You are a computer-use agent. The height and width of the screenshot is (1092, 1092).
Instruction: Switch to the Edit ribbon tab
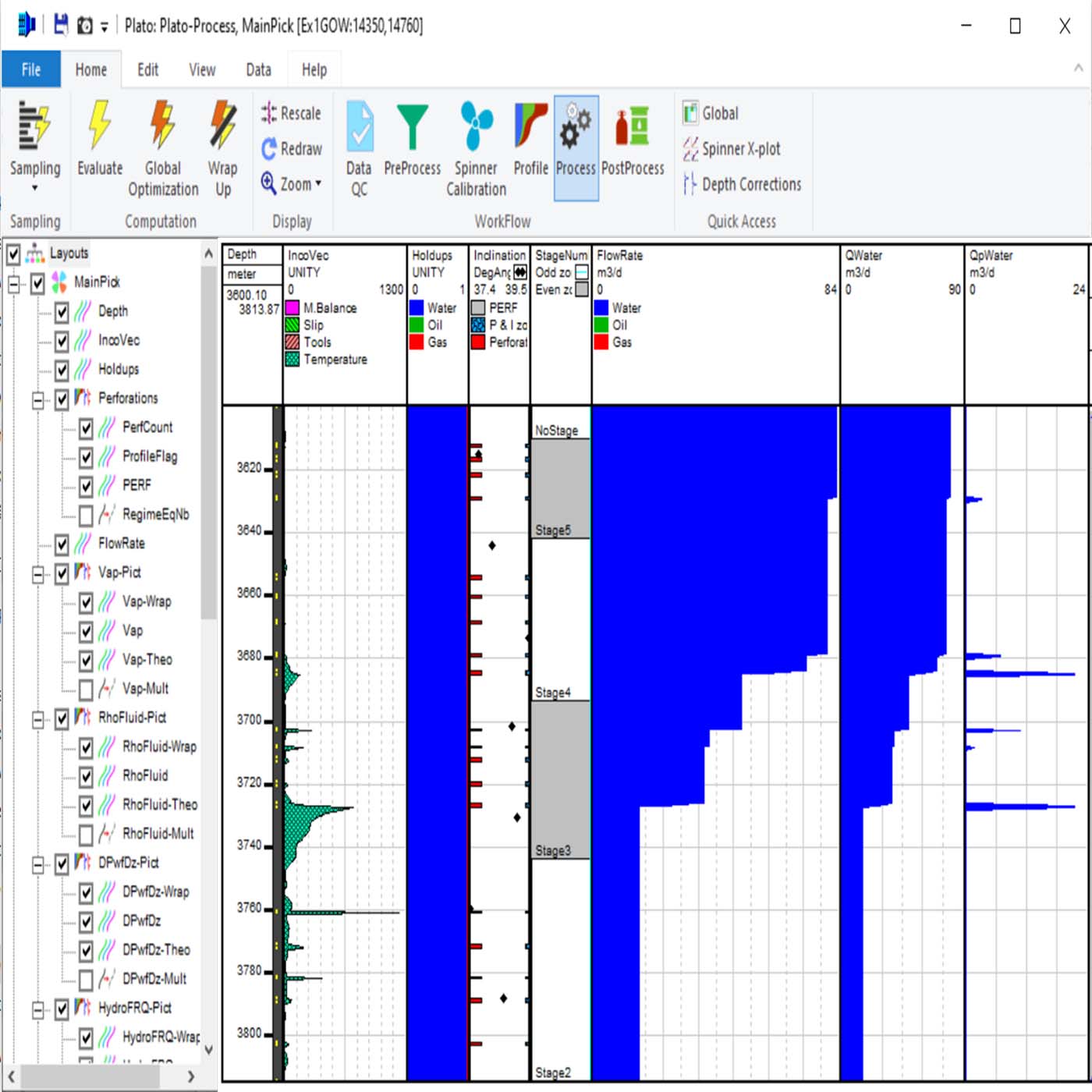point(147,70)
